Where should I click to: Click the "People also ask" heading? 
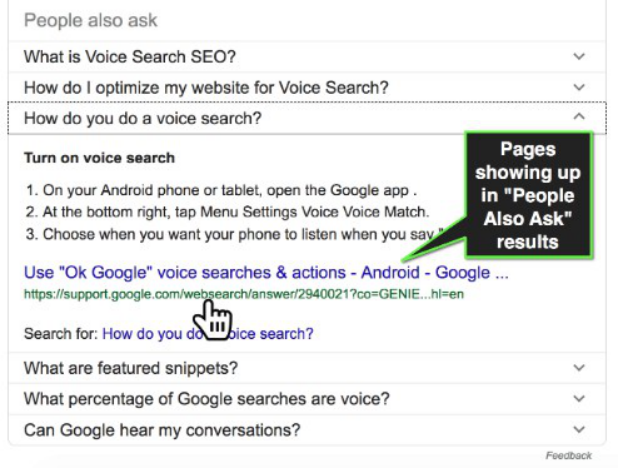tap(91, 20)
